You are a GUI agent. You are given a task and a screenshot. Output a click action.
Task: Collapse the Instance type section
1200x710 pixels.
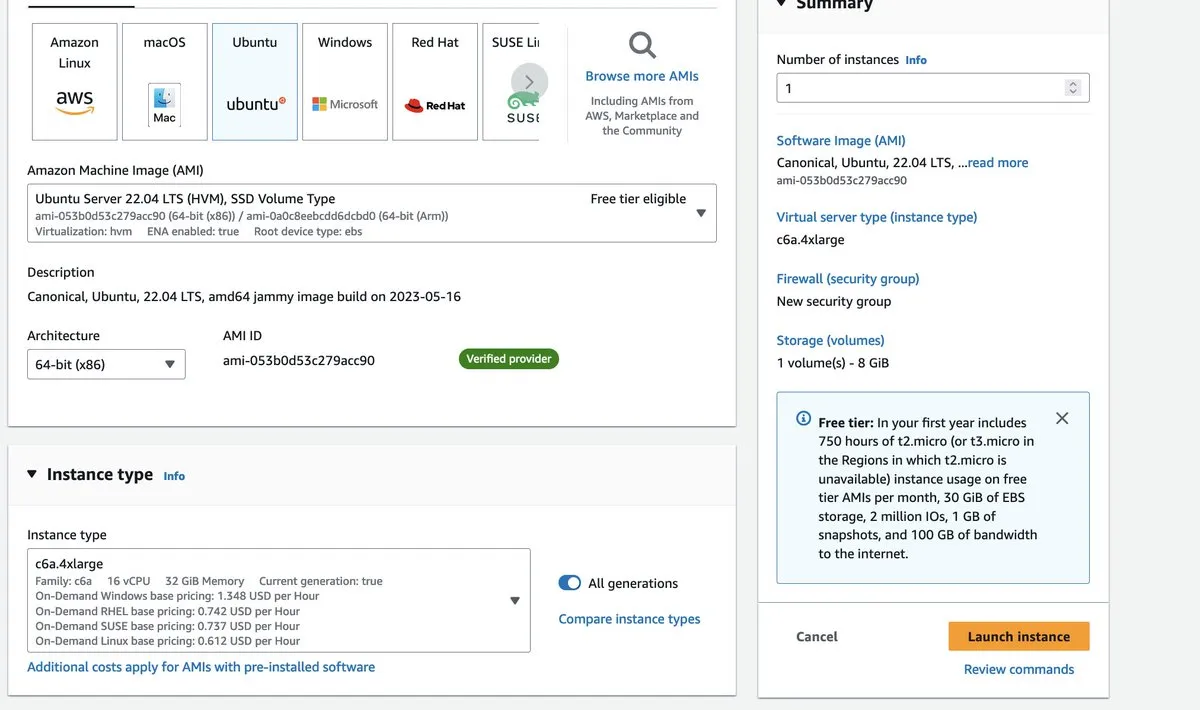pos(32,474)
